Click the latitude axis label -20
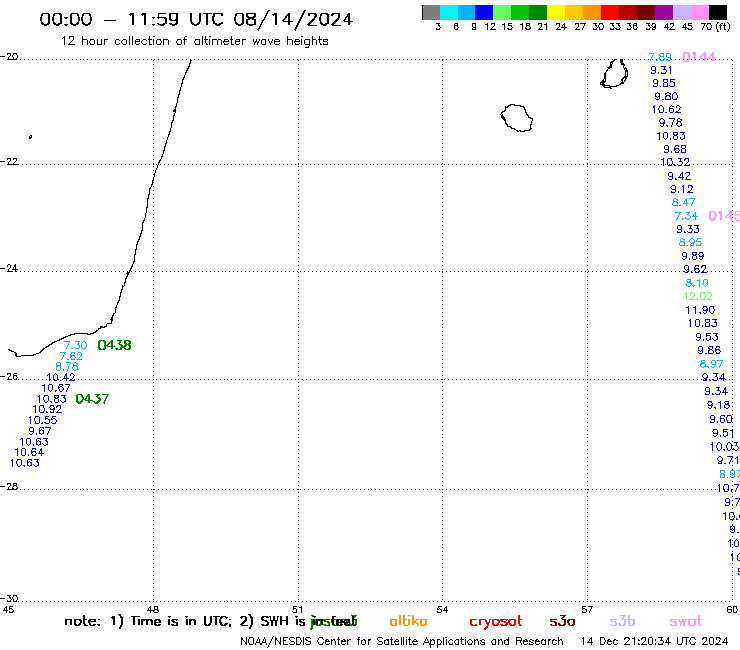The image size is (740, 650). pos(9,57)
